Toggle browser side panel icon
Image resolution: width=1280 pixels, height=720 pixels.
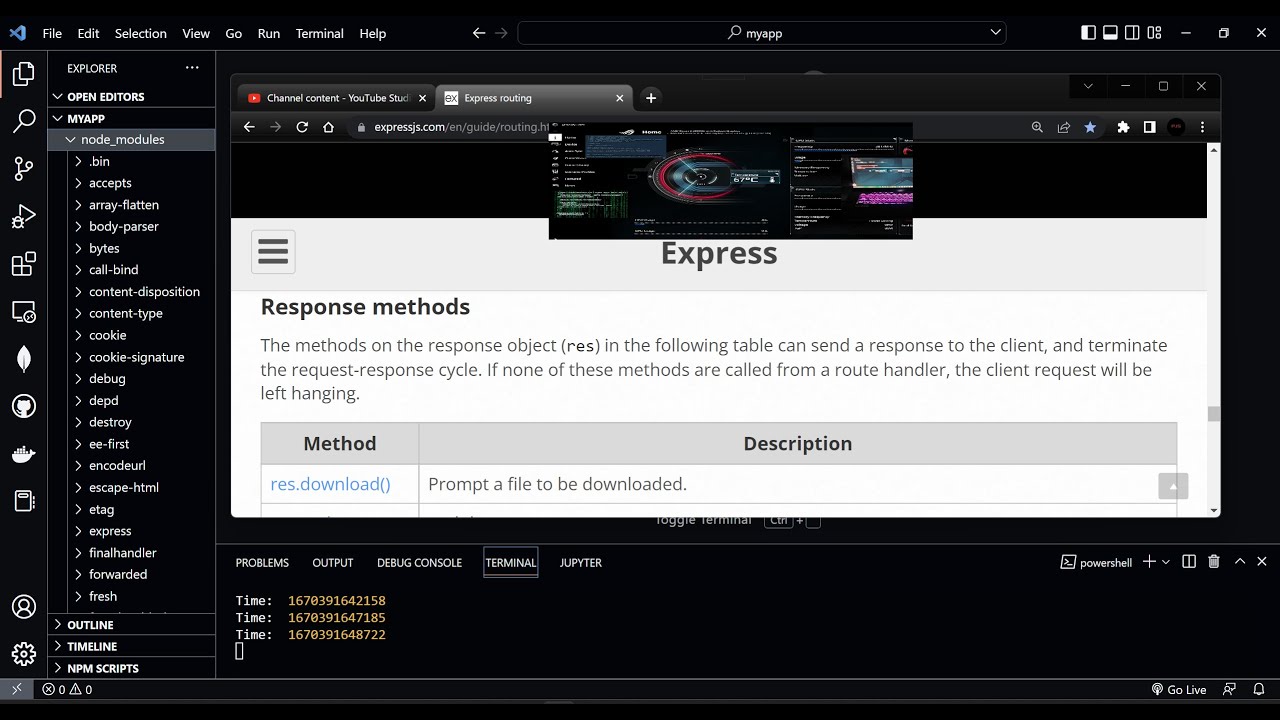(1150, 127)
